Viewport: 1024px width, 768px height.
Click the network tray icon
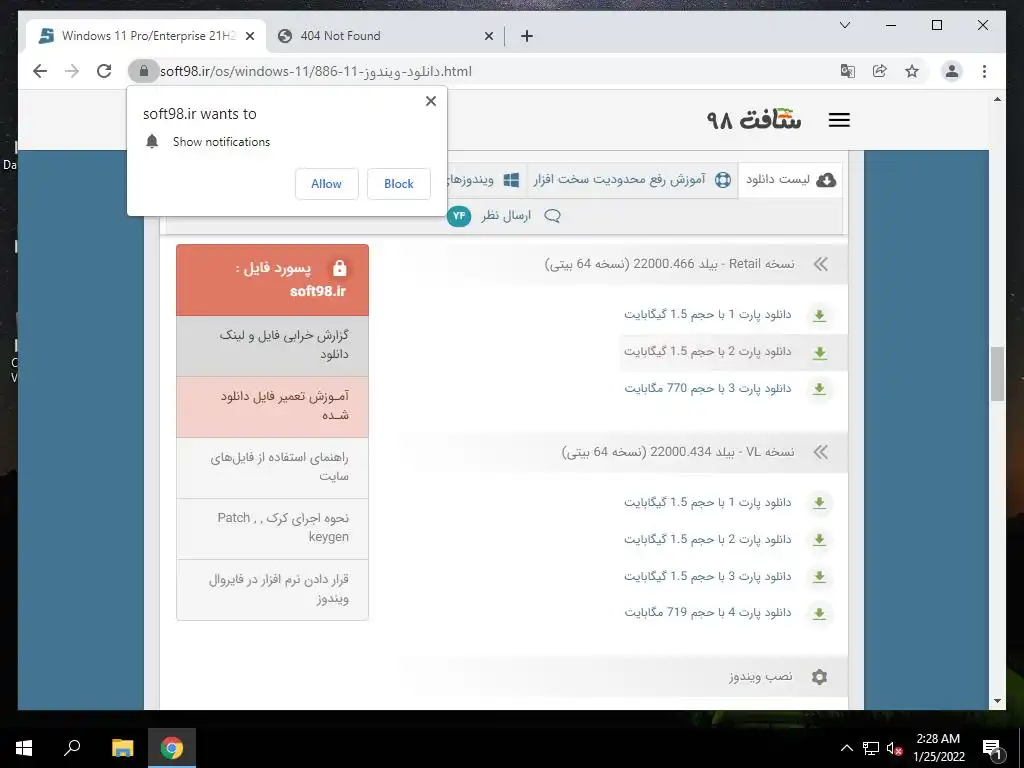(x=871, y=748)
